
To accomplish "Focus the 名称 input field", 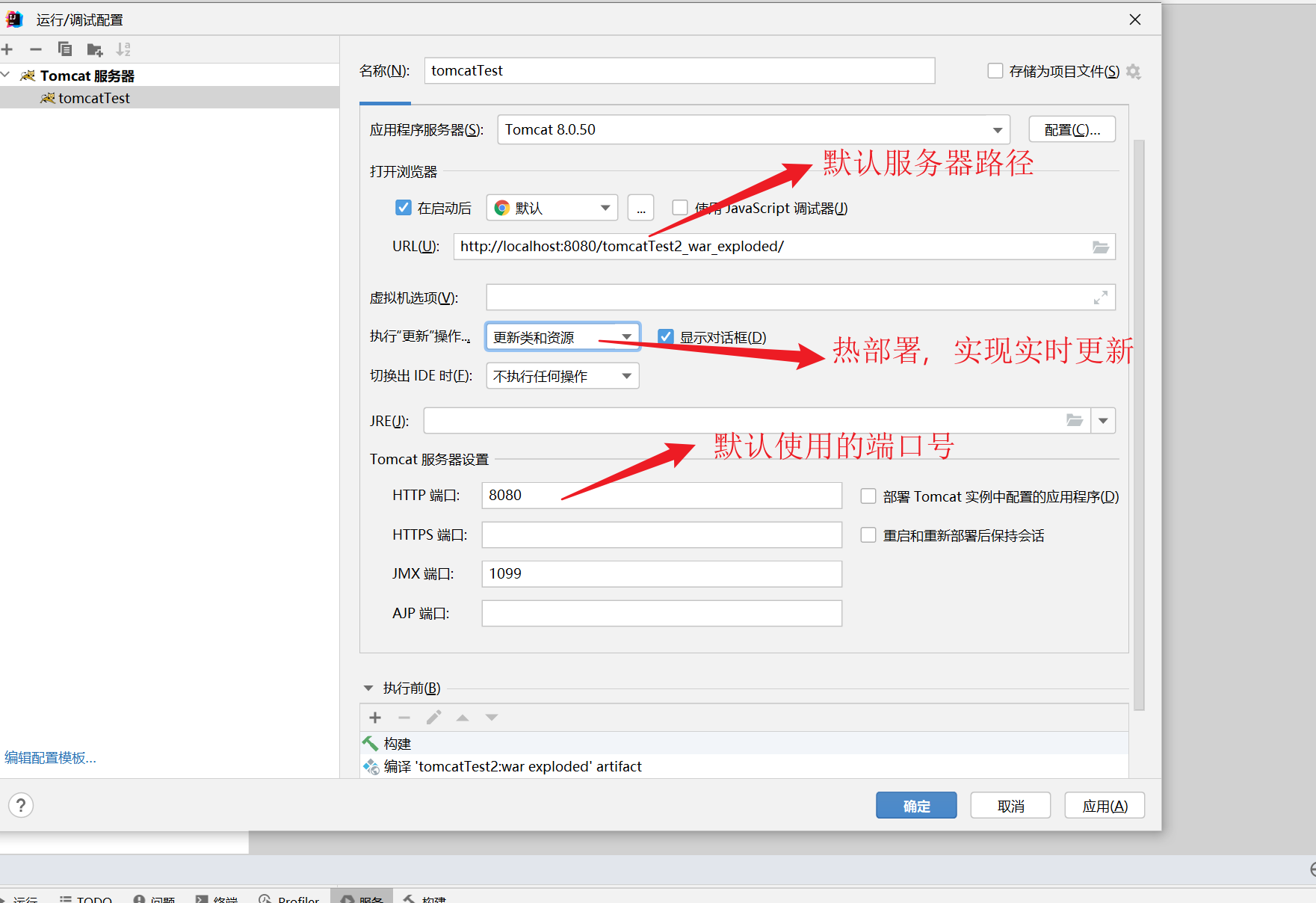I will [679, 70].
